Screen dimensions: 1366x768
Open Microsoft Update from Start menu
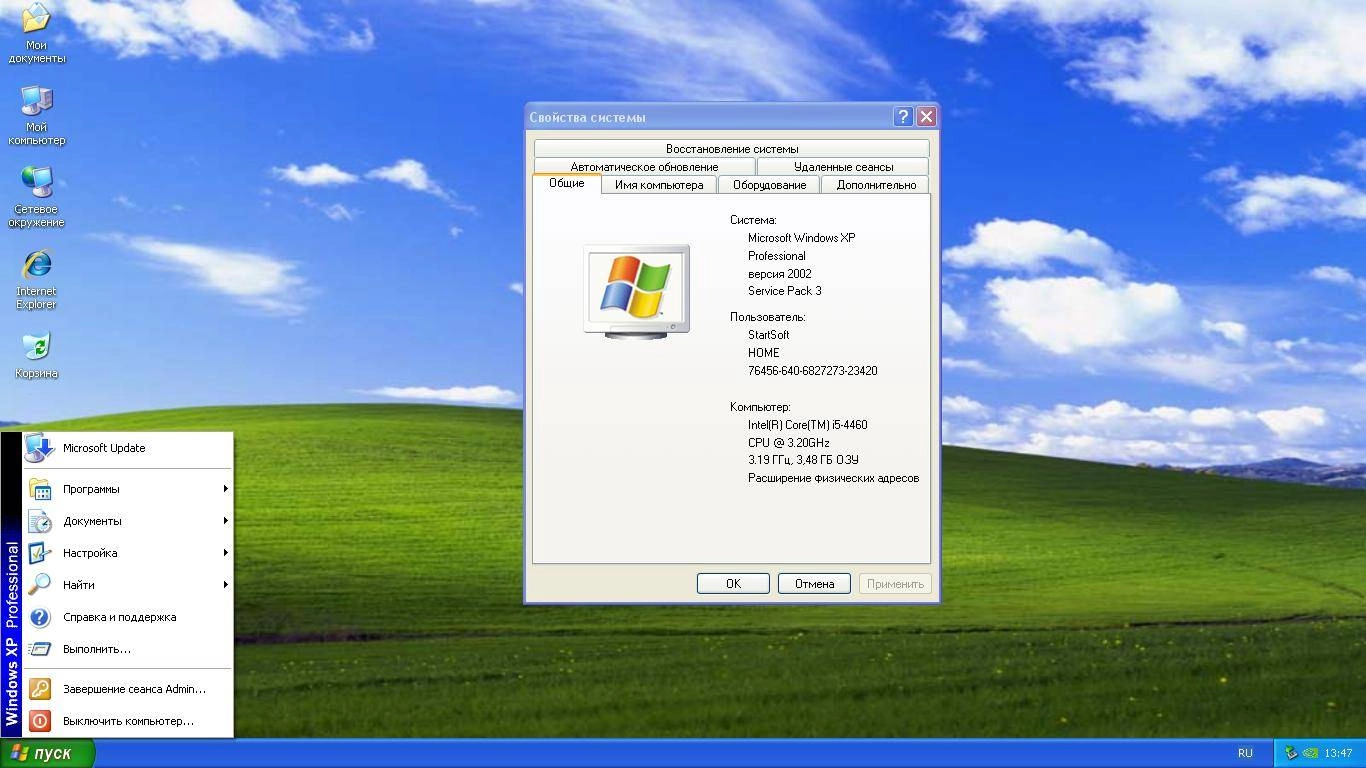pos(128,448)
